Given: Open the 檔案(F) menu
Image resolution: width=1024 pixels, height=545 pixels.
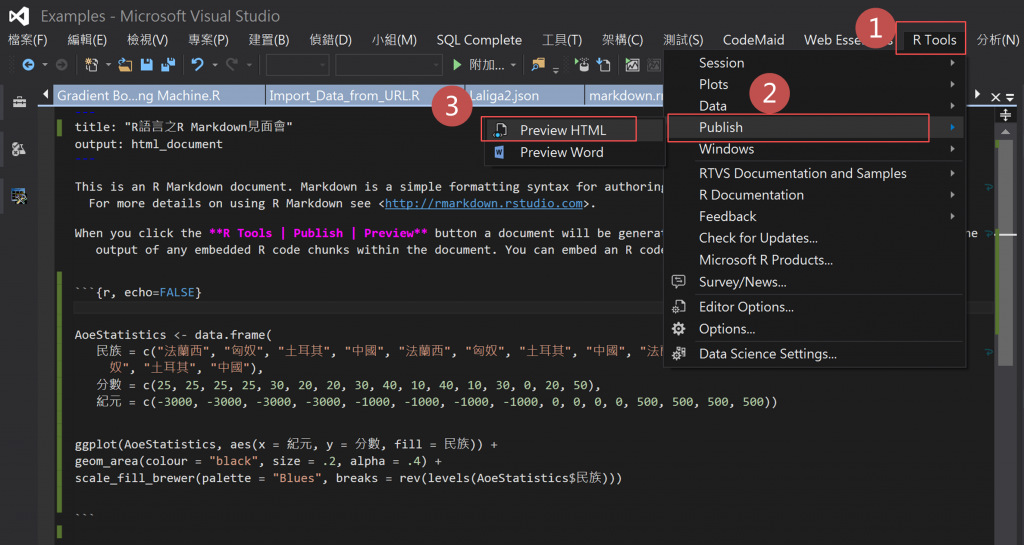Looking at the screenshot, I should (x=27, y=40).
